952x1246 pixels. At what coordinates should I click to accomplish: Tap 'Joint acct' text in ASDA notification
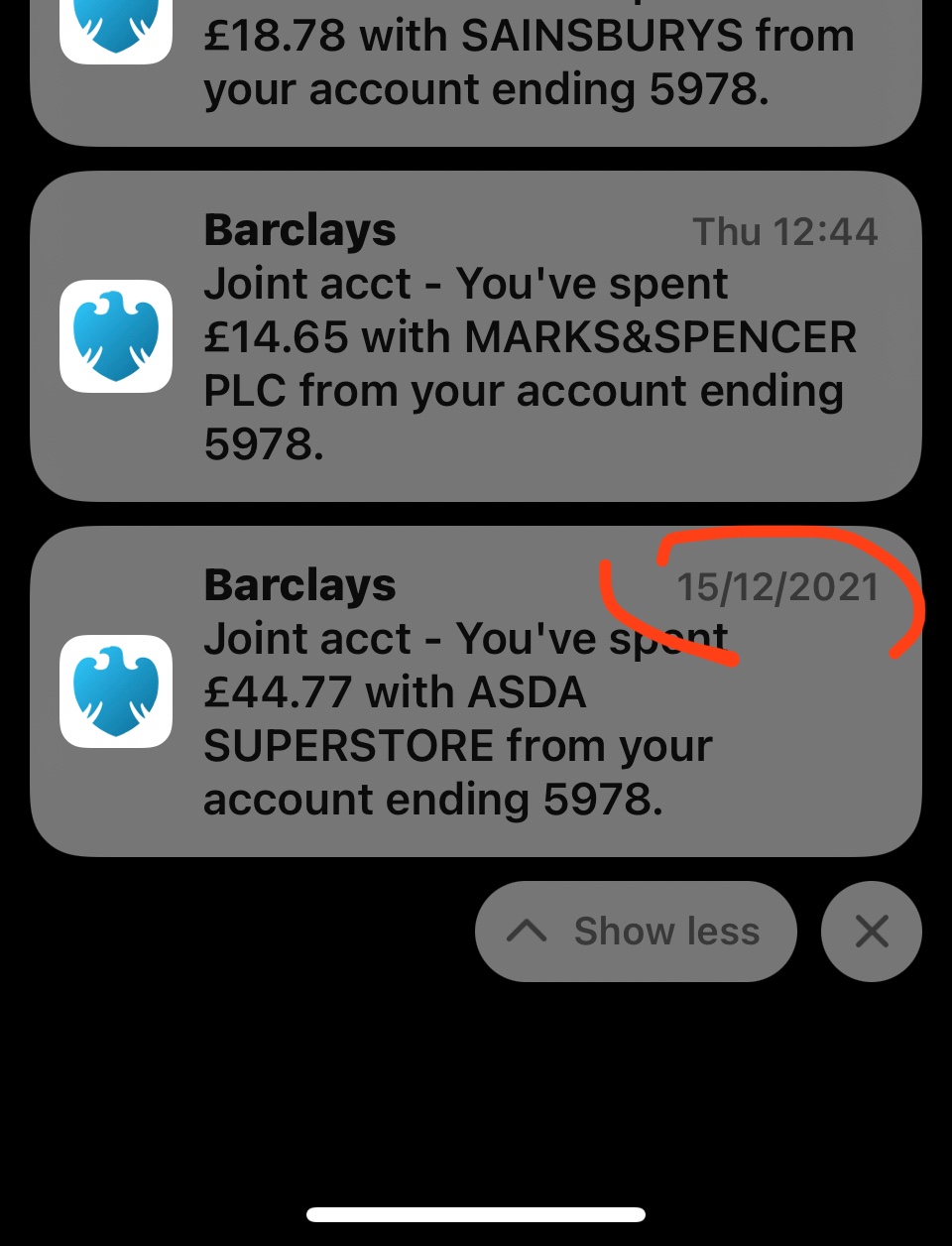306,640
